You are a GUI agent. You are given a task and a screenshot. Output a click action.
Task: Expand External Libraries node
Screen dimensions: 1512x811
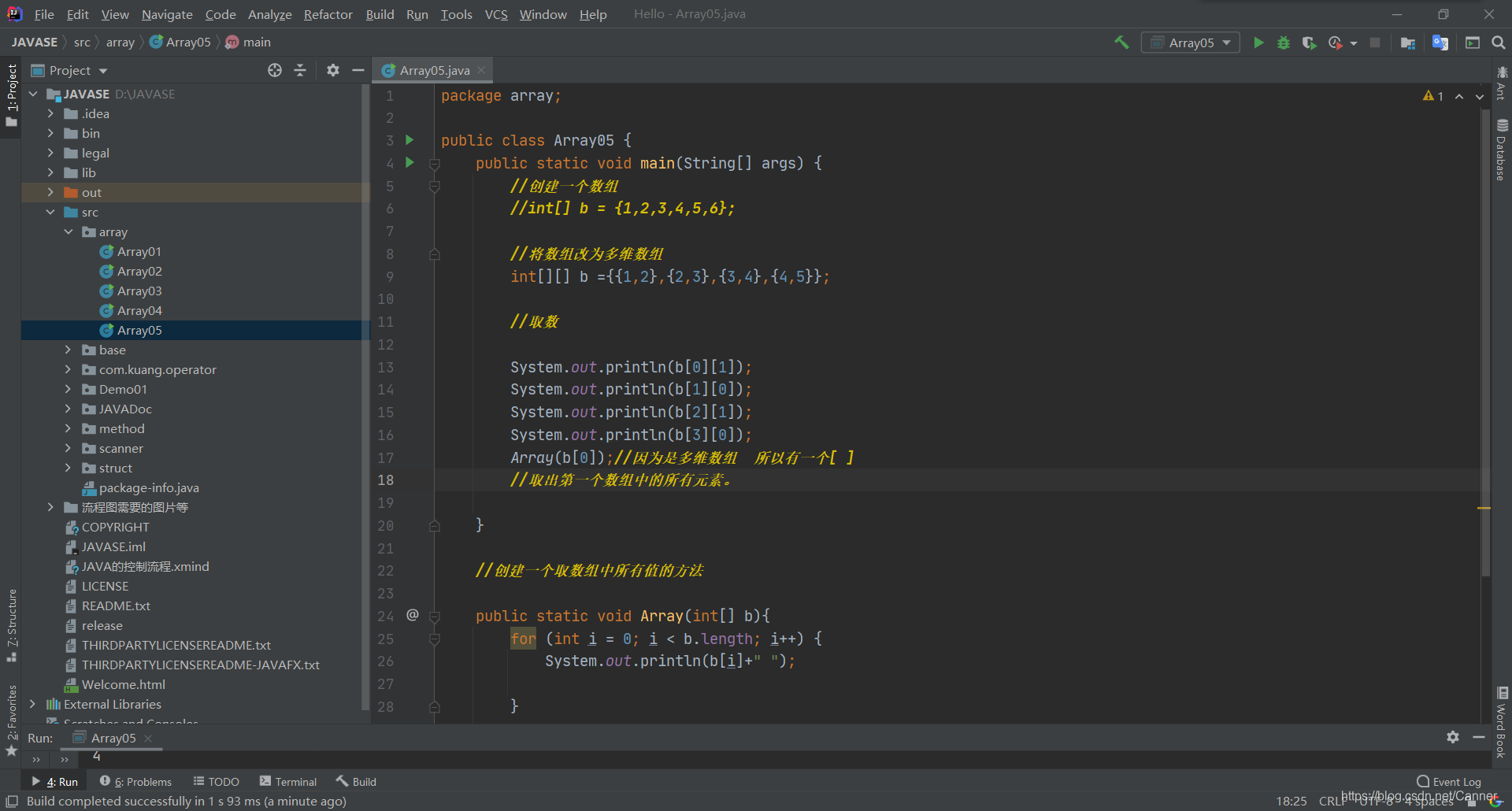(32, 704)
